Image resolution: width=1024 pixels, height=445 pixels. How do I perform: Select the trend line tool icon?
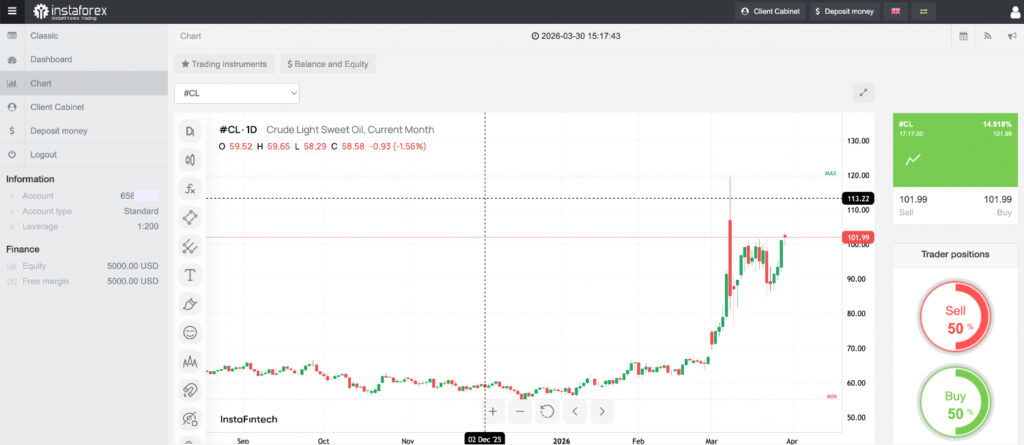coord(190,246)
